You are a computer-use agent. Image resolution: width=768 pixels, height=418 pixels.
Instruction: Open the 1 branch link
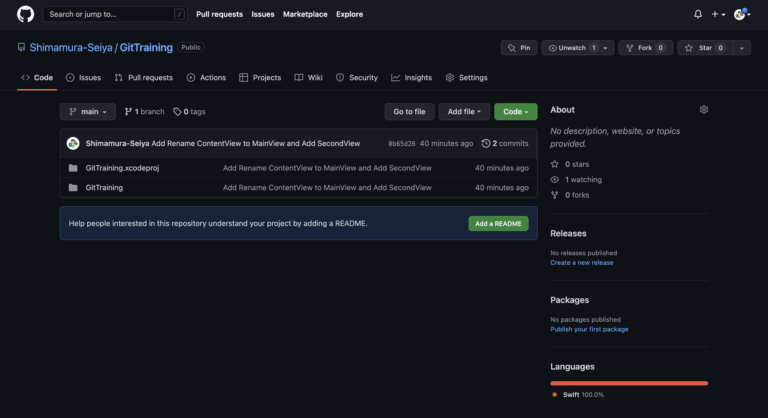tap(144, 112)
